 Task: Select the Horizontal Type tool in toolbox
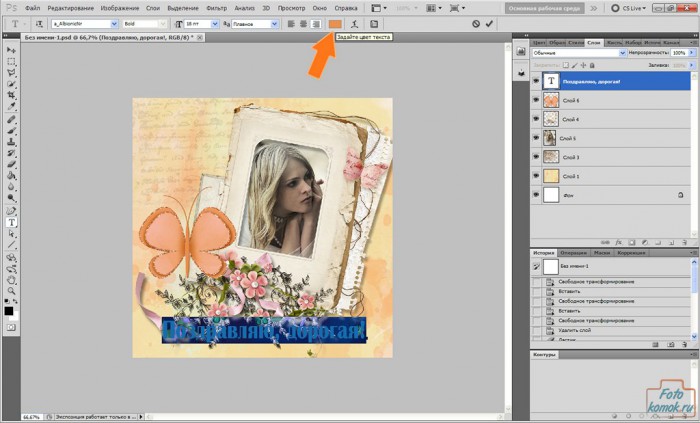point(11,222)
